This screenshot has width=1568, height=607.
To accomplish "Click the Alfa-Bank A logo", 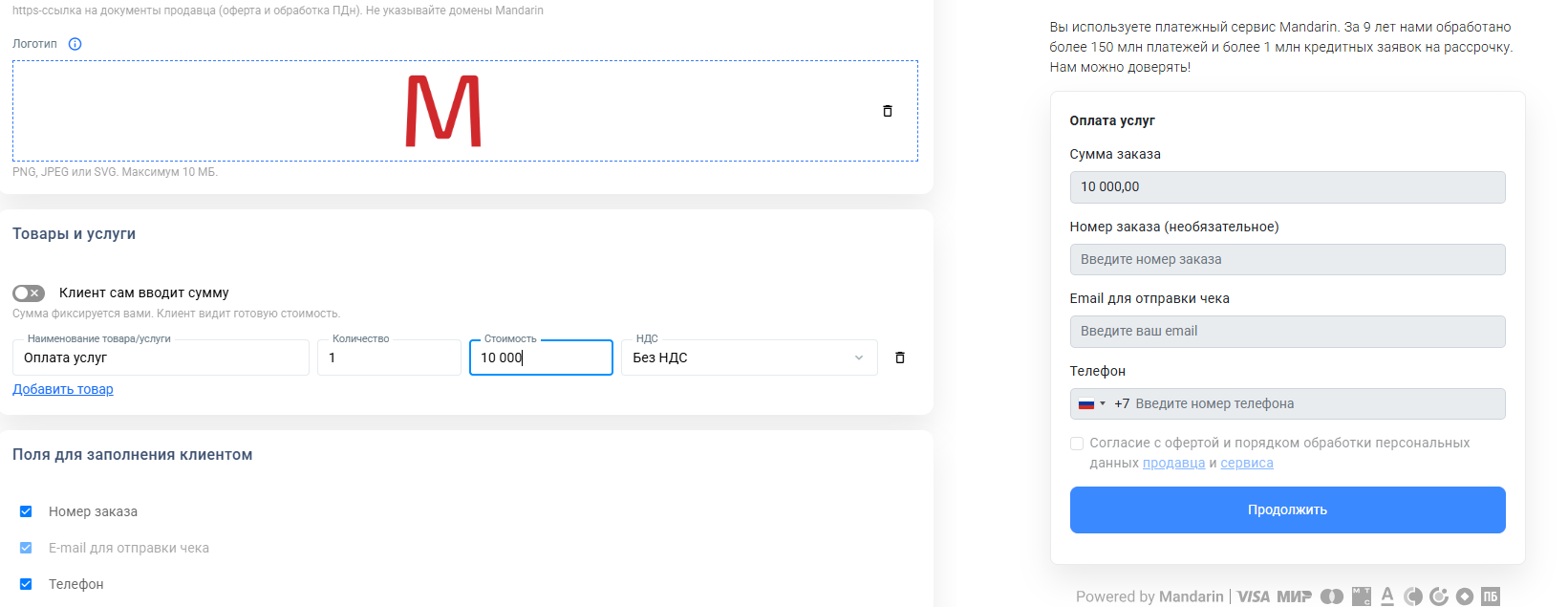I will point(1387,596).
